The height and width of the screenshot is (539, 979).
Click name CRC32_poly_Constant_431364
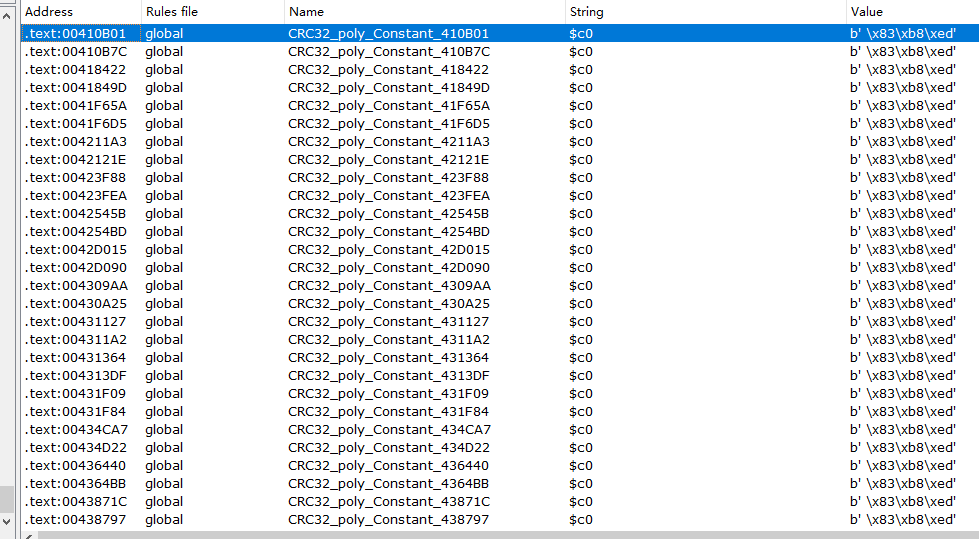(389, 358)
